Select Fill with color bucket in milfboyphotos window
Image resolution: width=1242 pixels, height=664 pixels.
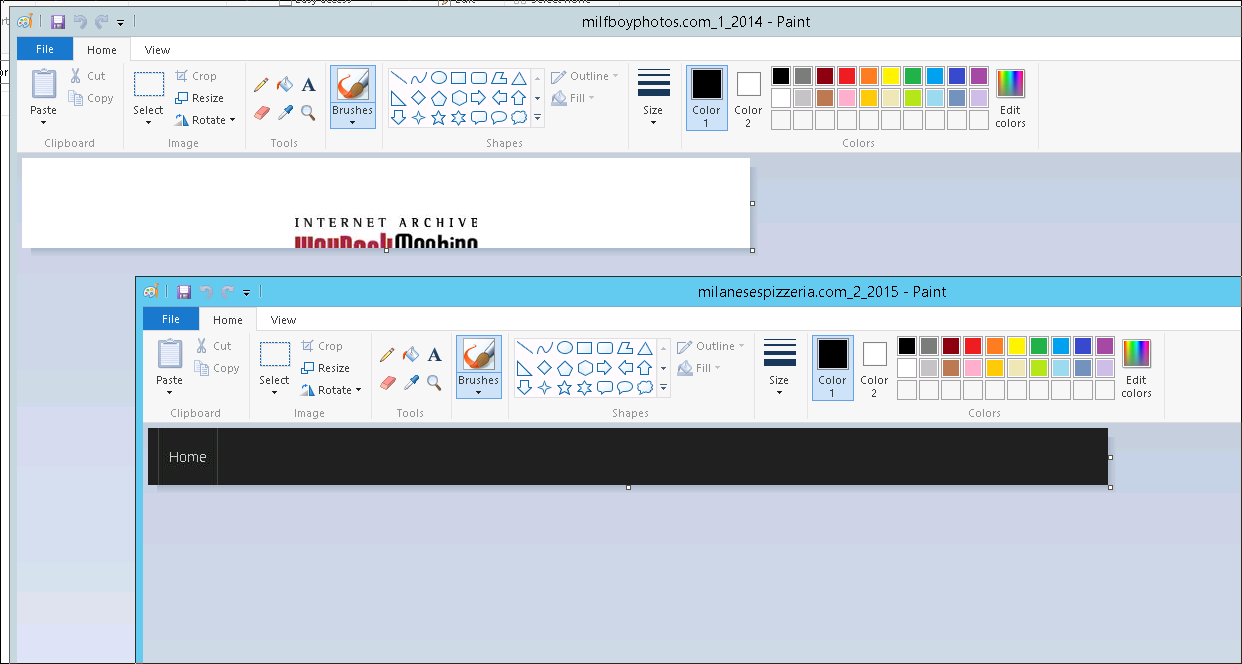(x=284, y=85)
